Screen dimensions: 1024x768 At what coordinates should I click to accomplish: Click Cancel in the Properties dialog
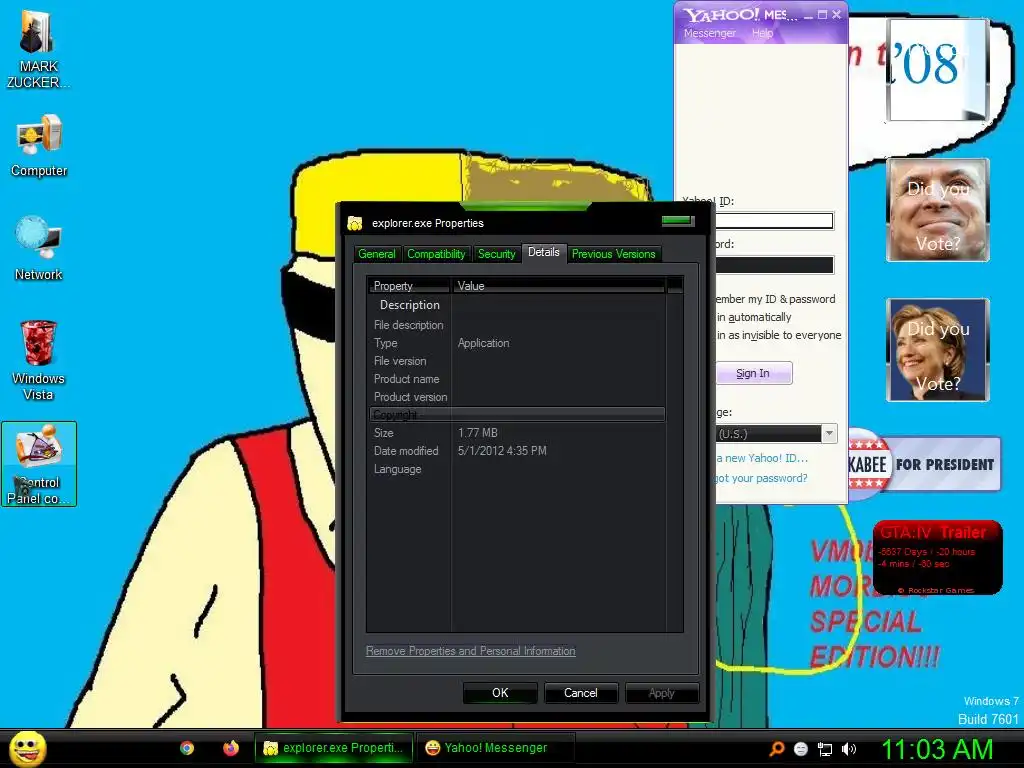tap(581, 693)
